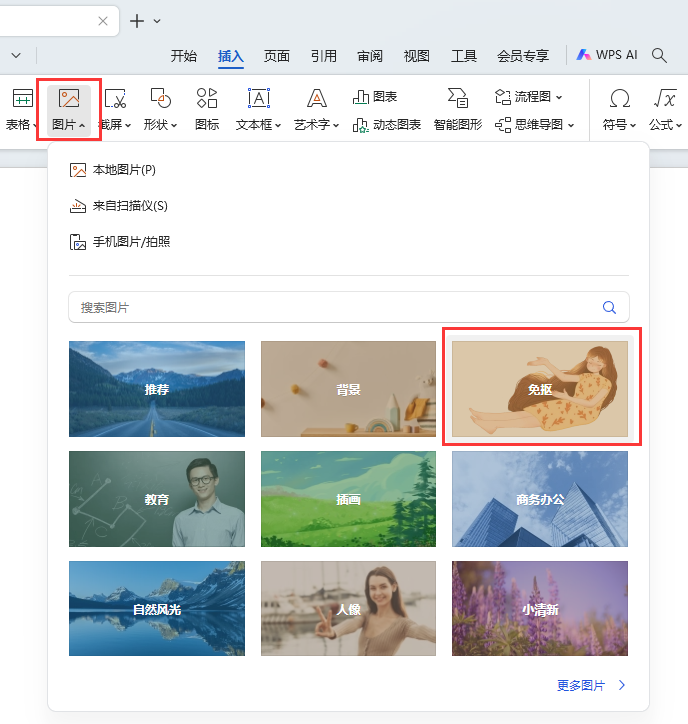Switch to the 引用 tab

coord(324,56)
